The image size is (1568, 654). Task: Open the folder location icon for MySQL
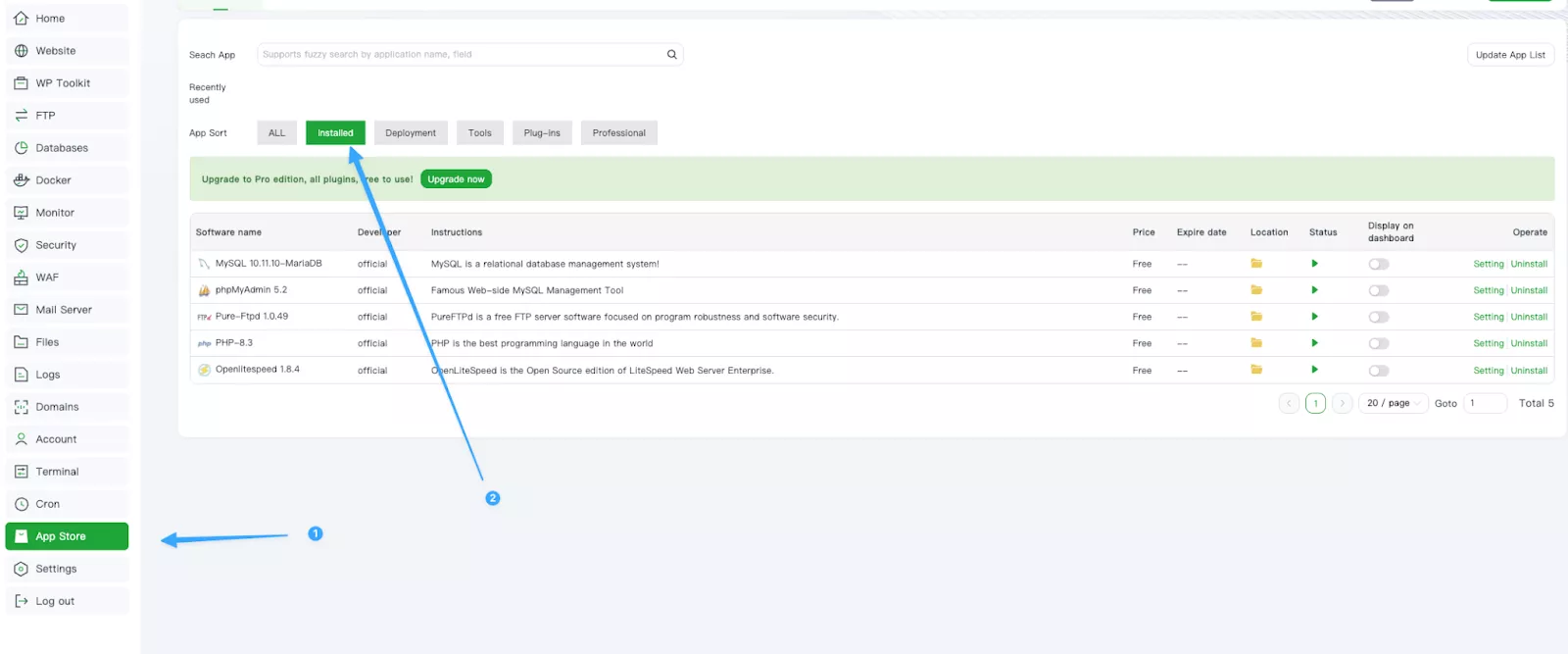tap(1256, 264)
